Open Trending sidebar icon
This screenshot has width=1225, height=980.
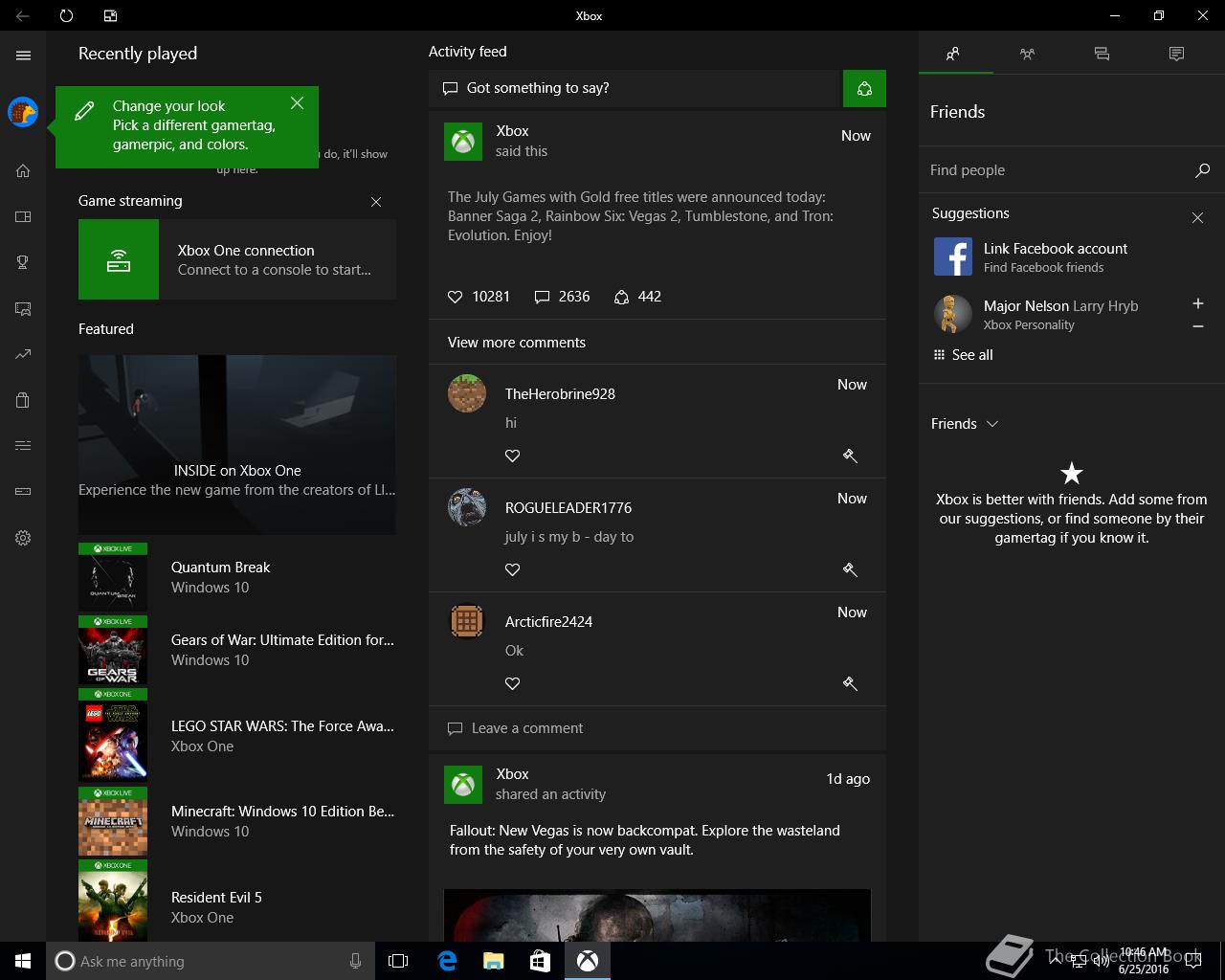coord(23,354)
